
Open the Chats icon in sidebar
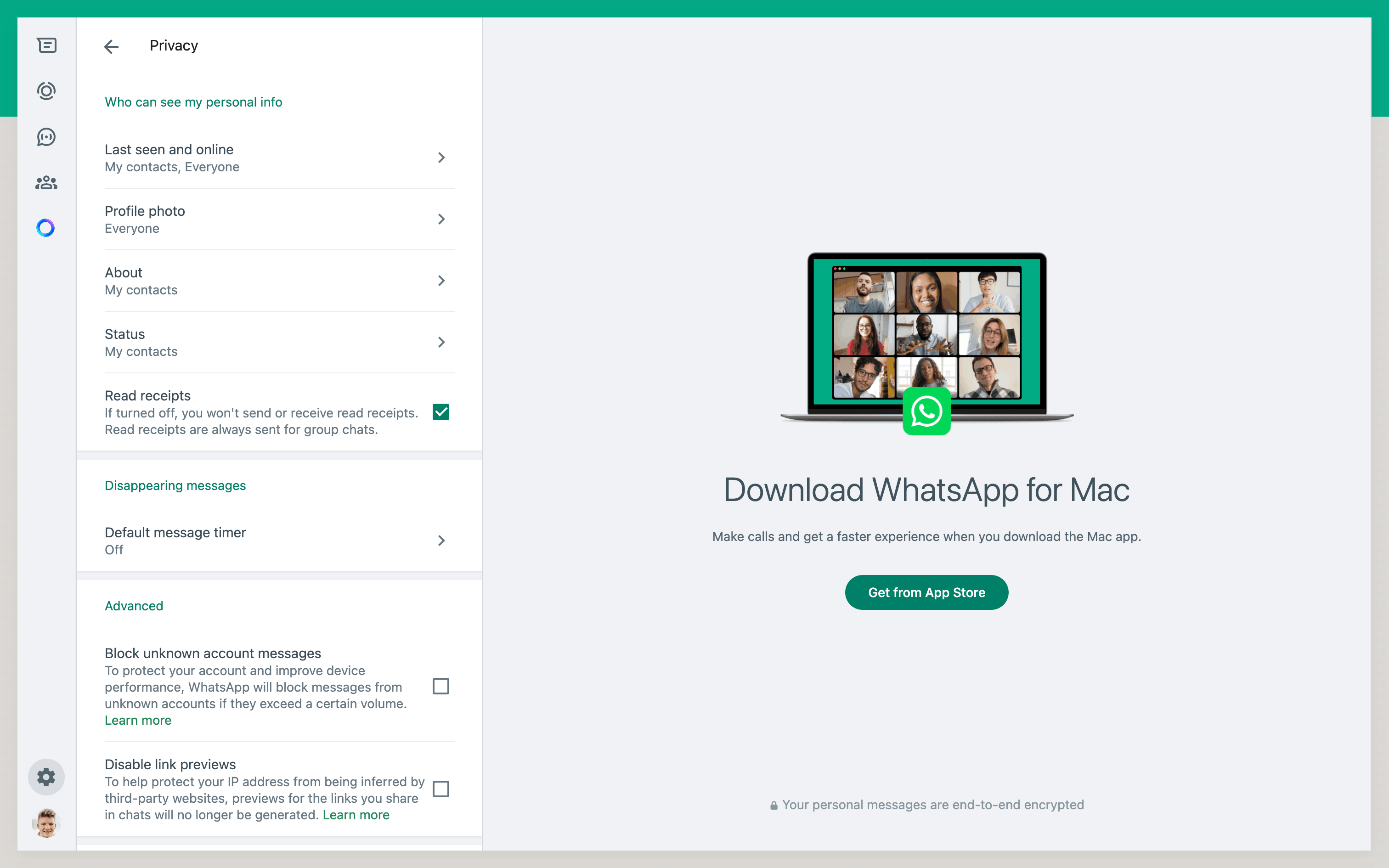46,45
